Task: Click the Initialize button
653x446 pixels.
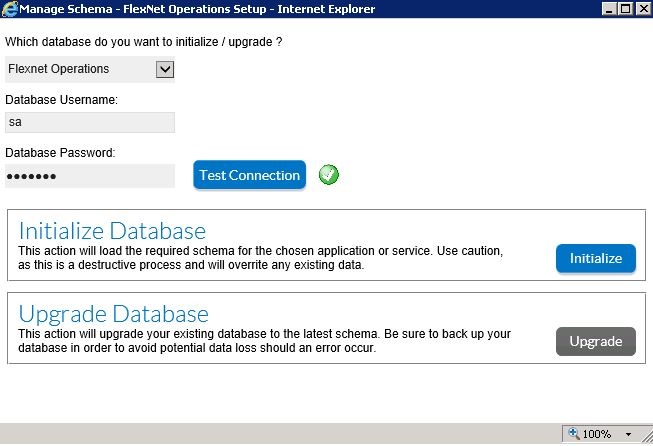Action: pos(596,258)
